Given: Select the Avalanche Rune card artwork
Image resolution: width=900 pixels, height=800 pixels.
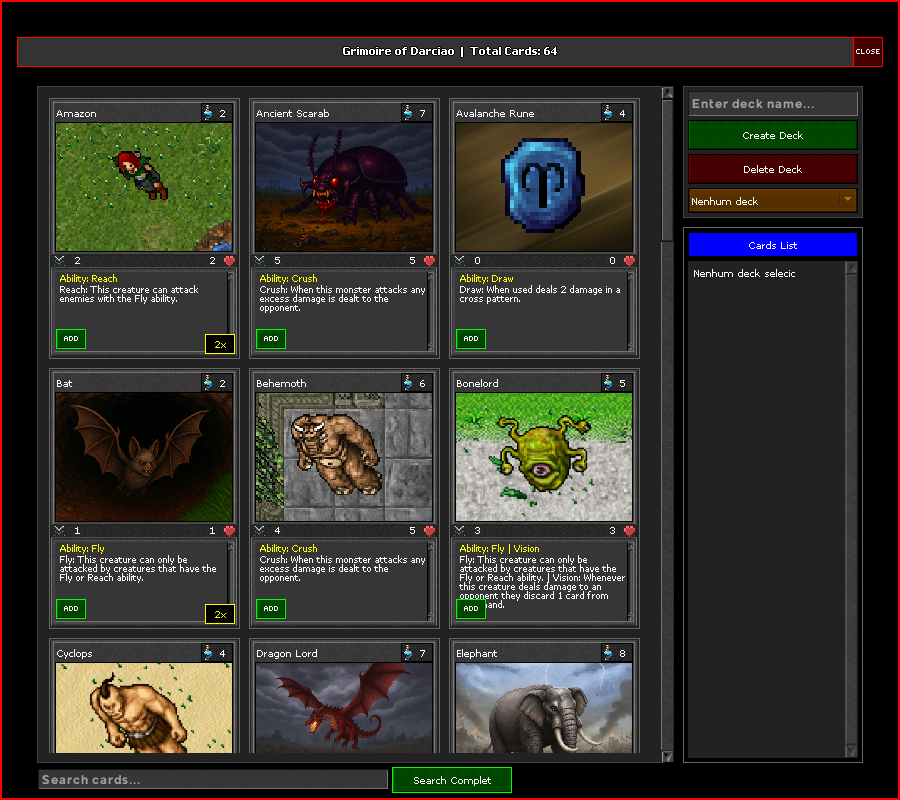Looking at the screenshot, I should click(544, 187).
